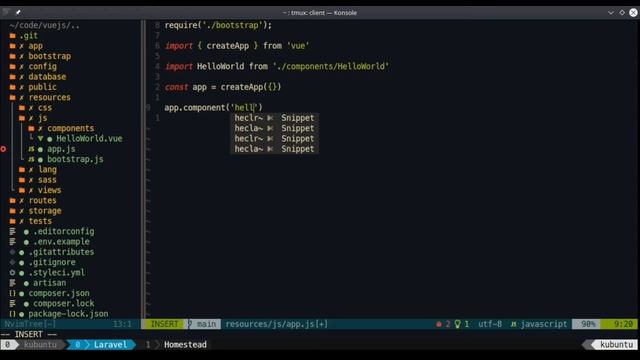Click the file icon beside .editorconfig
The height and width of the screenshot is (360, 640).
tap(13, 231)
